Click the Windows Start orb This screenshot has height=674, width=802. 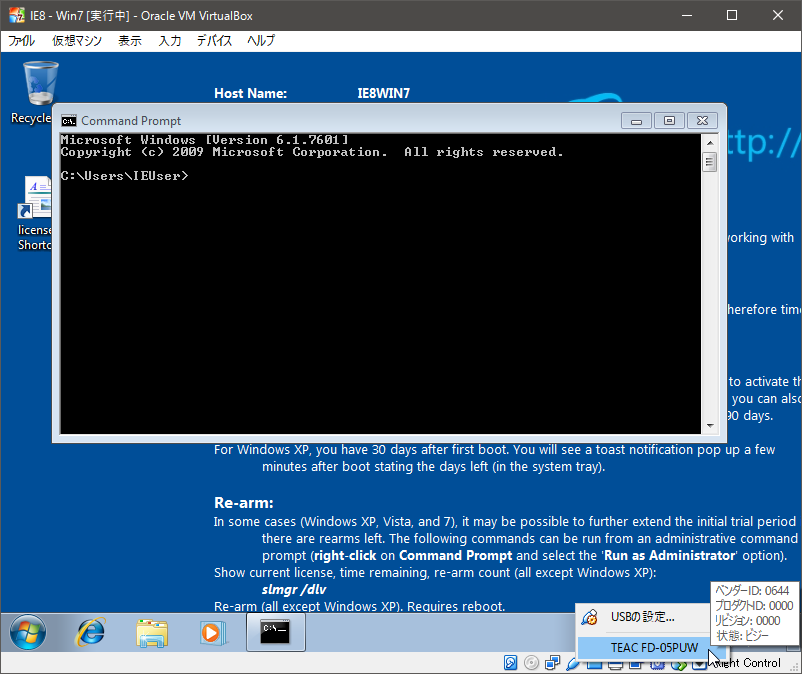coord(28,632)
